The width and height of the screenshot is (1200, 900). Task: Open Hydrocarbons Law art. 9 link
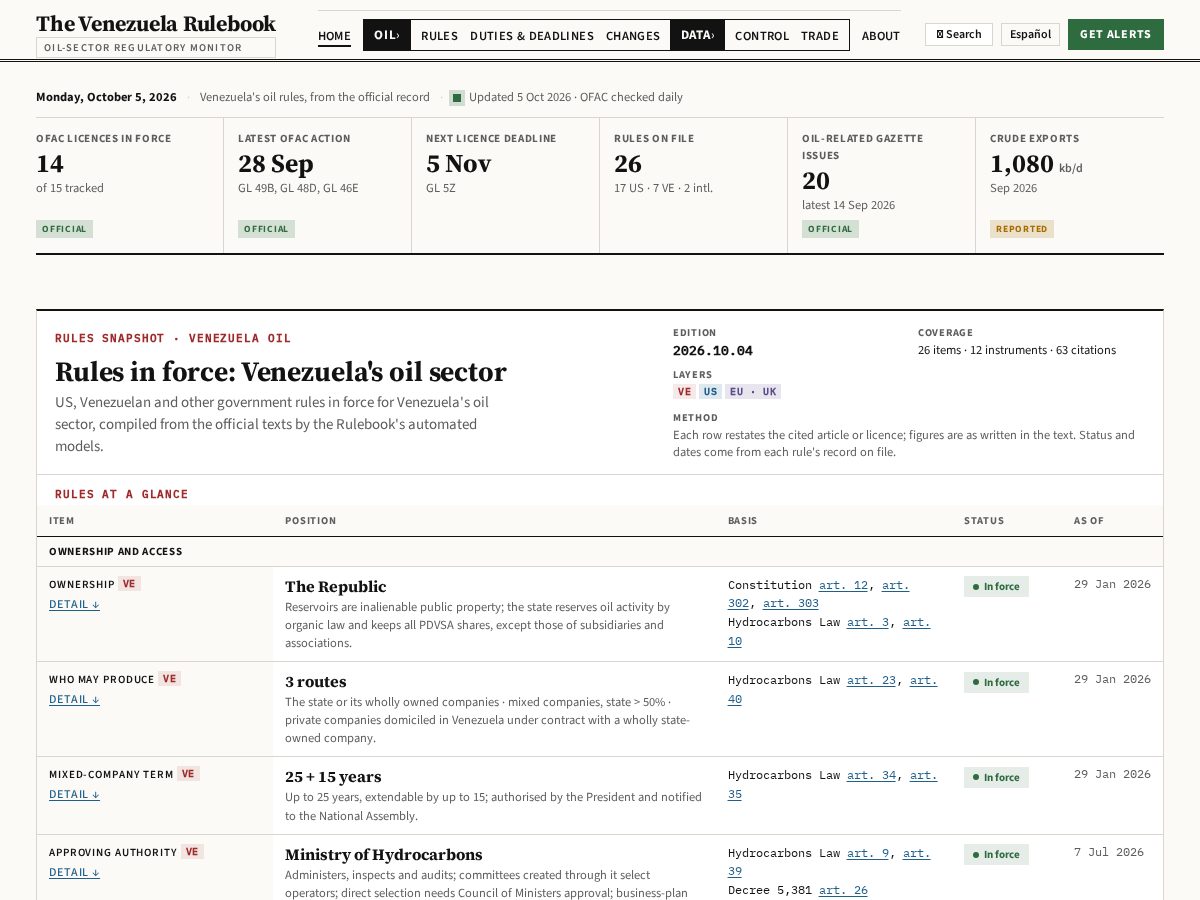868,853
